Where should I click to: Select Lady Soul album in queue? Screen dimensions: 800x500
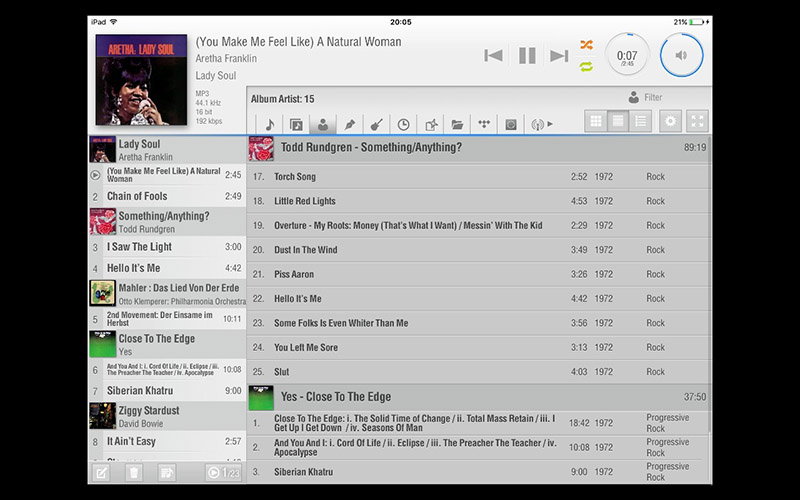(x=167, y=149)
